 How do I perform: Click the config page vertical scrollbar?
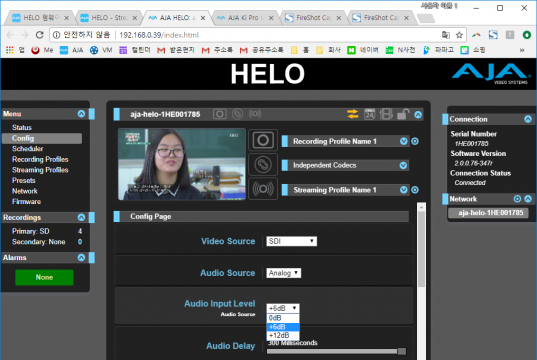[x=422, y=248]
